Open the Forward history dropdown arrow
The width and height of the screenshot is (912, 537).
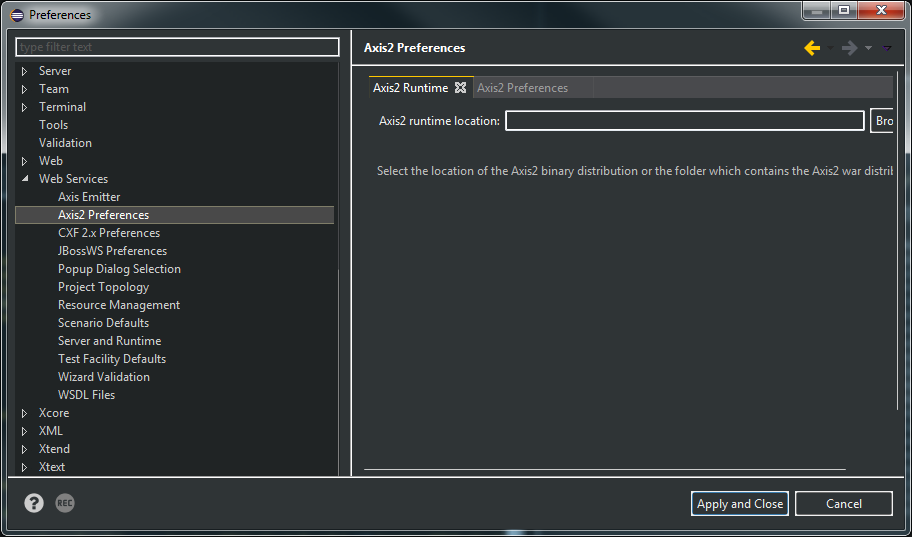coord(868,48)
